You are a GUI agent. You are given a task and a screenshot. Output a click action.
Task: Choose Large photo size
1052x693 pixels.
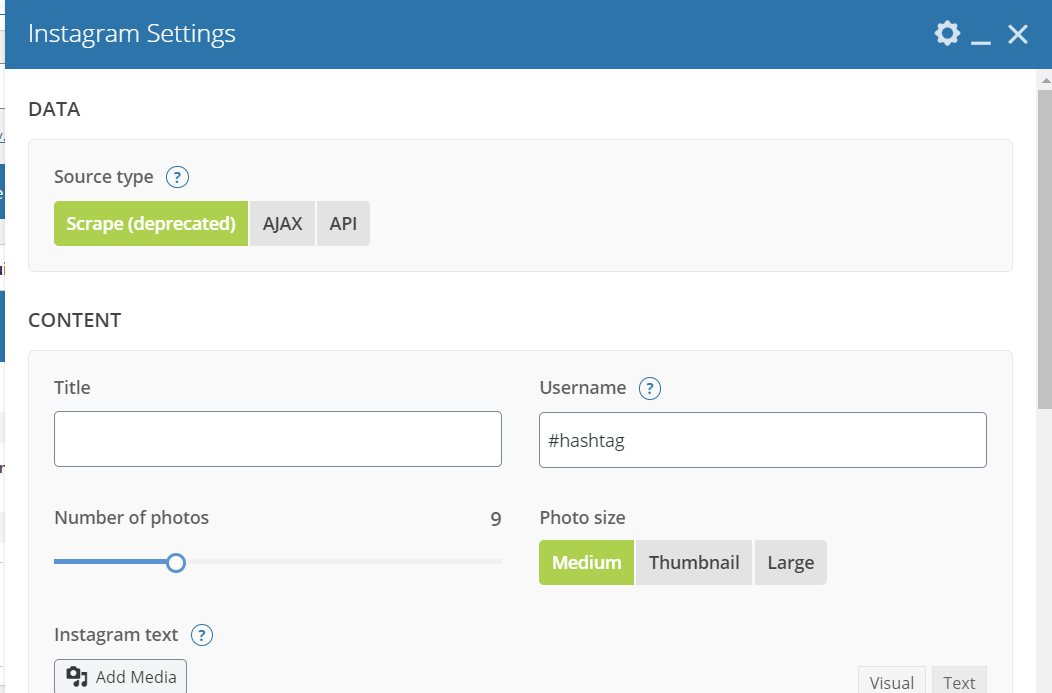coord(790,562)
